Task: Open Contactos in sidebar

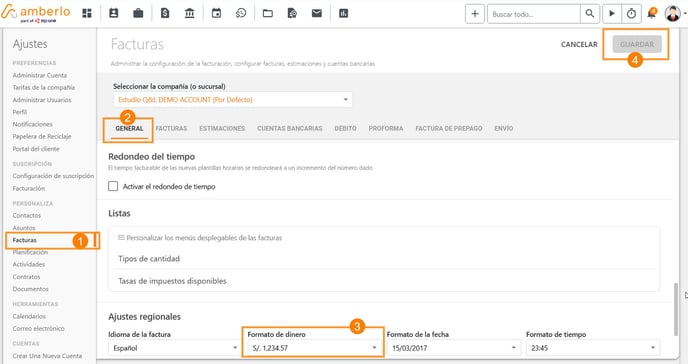Action: 26,216
